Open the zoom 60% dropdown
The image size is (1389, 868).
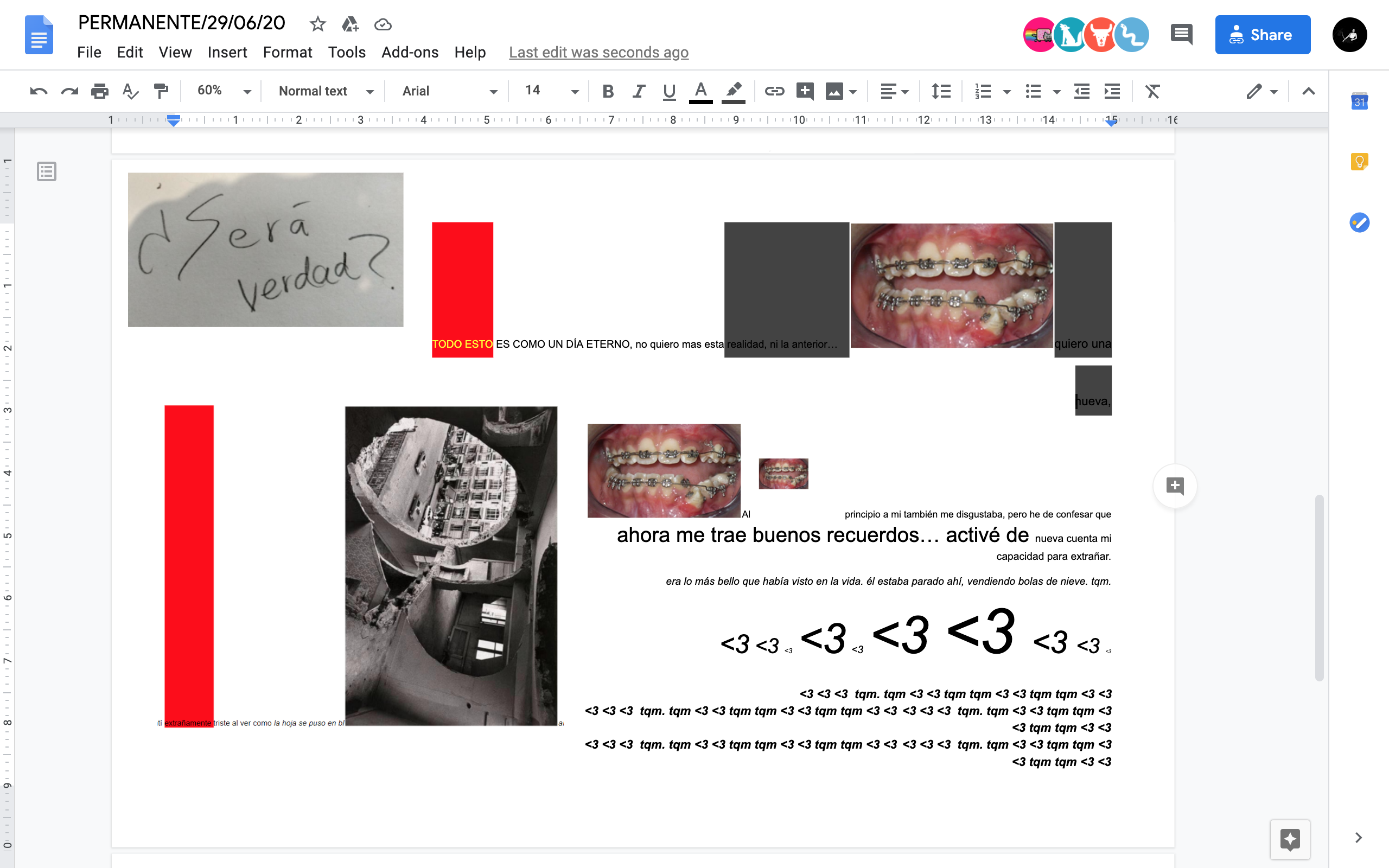(x=224, y=91)
